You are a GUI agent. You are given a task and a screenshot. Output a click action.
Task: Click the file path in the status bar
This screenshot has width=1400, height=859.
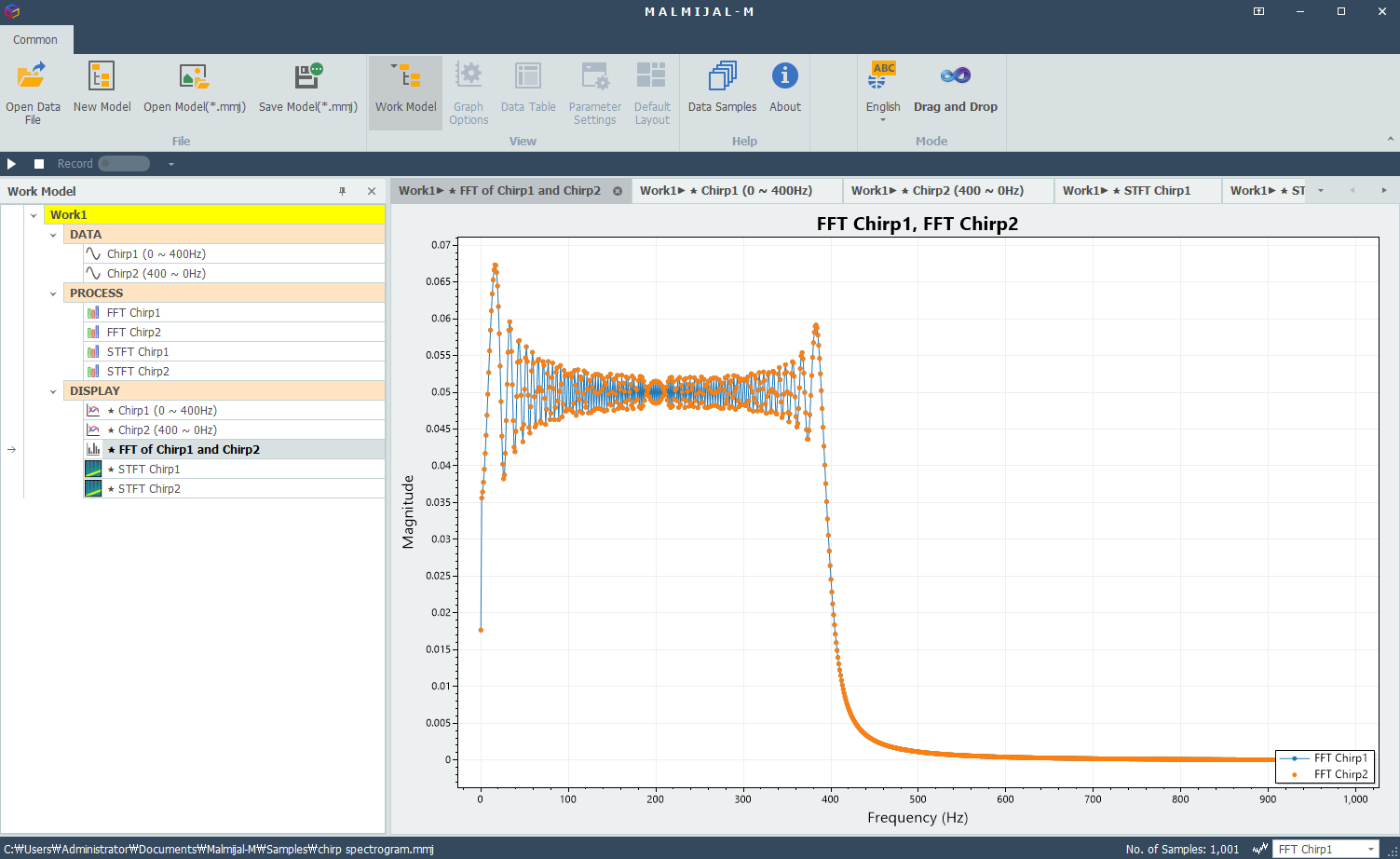click(x=219, y=850)
